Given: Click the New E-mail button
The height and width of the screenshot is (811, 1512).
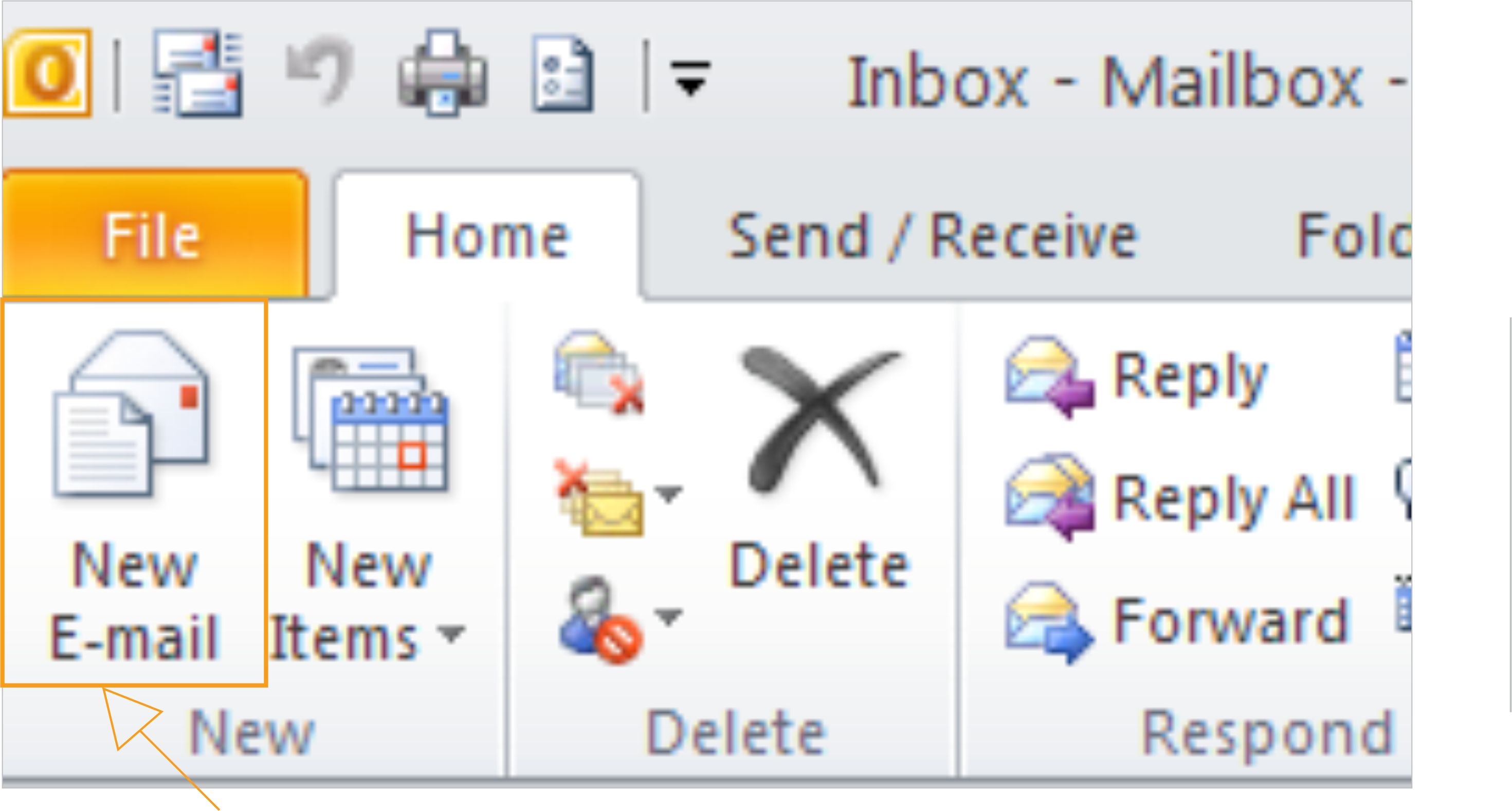Looking at the screenshot, I should pyautogui.click(x=134, y=493).
